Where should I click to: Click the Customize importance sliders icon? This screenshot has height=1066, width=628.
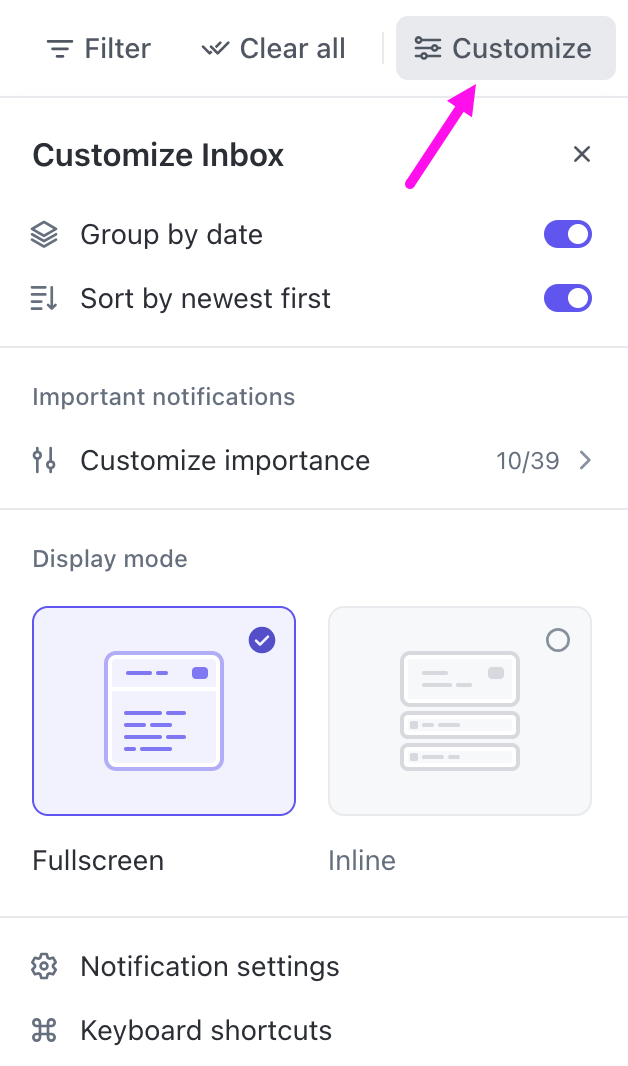44,460
